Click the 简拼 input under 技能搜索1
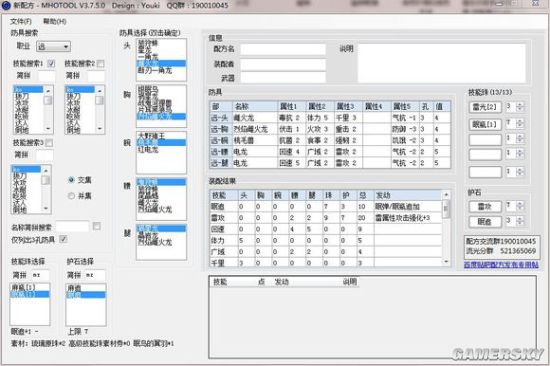 pos(46,76)
